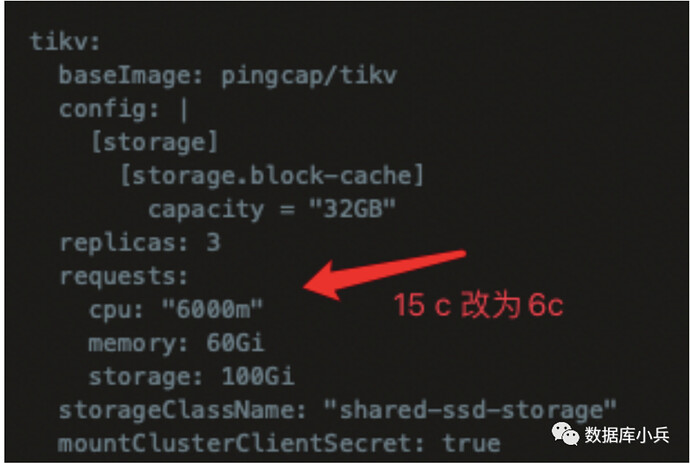Click the true value of mountClusterClientSecret
690x464 pixels.
pyautogui.click(x=472, y=443)
